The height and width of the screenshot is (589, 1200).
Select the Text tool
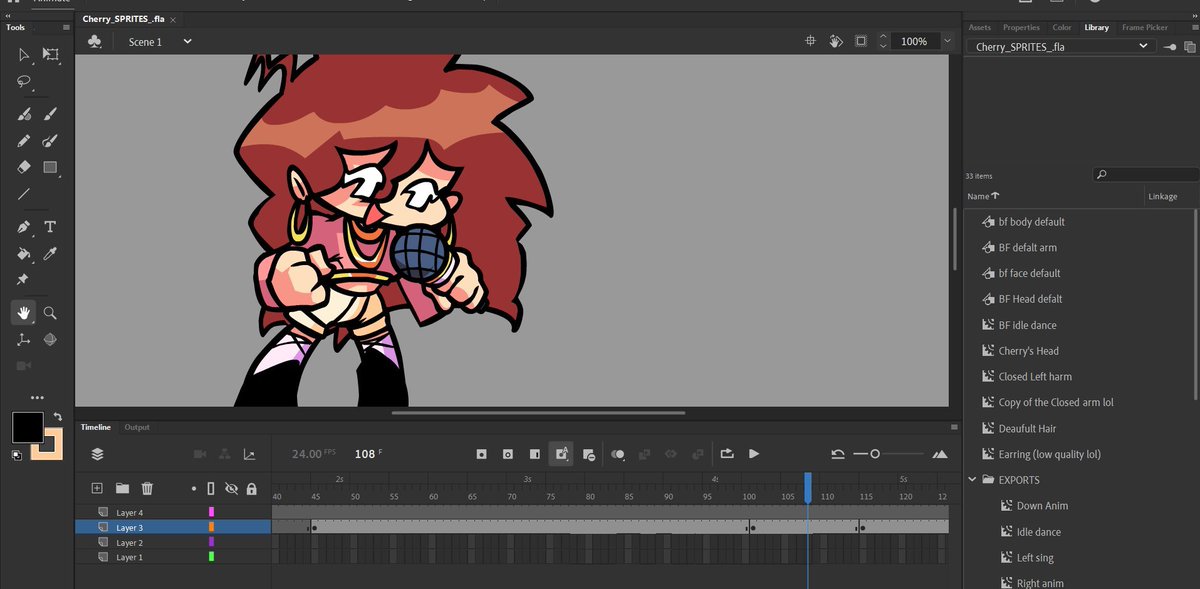(50, 228)
